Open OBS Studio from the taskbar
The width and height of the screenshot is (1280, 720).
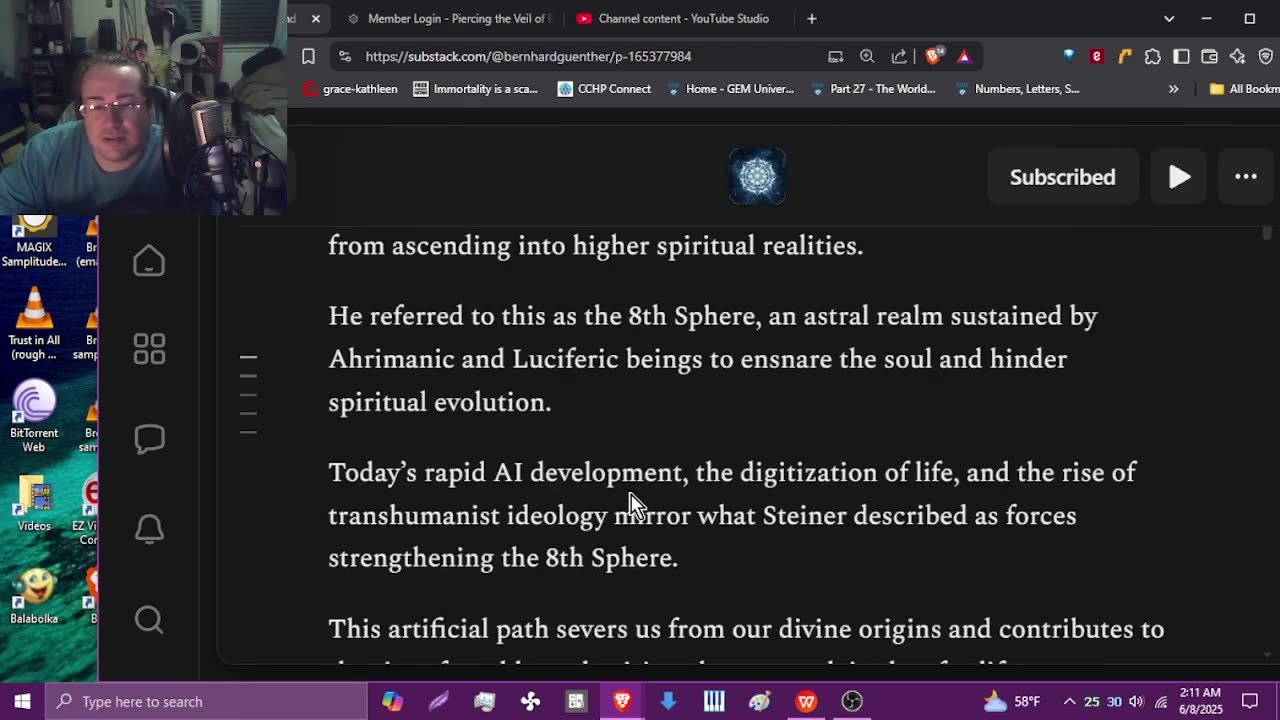coord(852,701)
